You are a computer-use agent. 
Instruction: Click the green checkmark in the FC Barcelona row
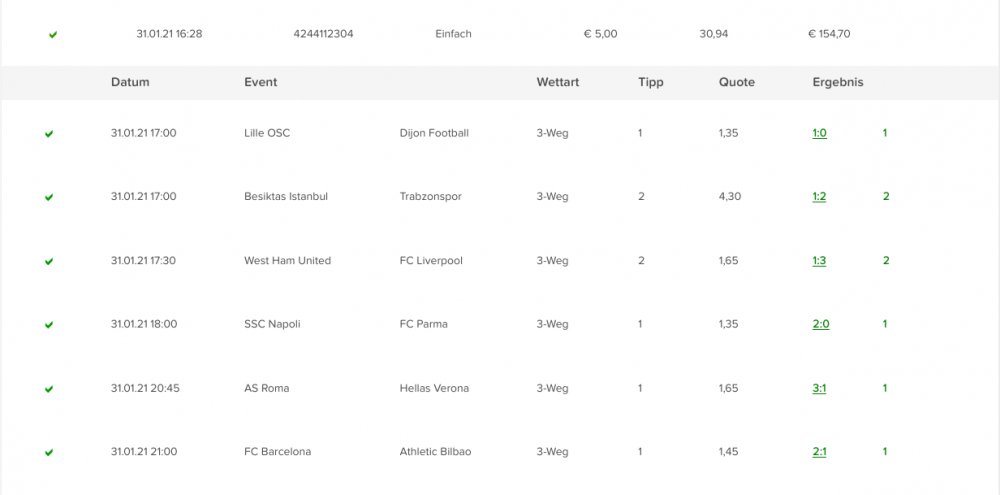[49, 452]
